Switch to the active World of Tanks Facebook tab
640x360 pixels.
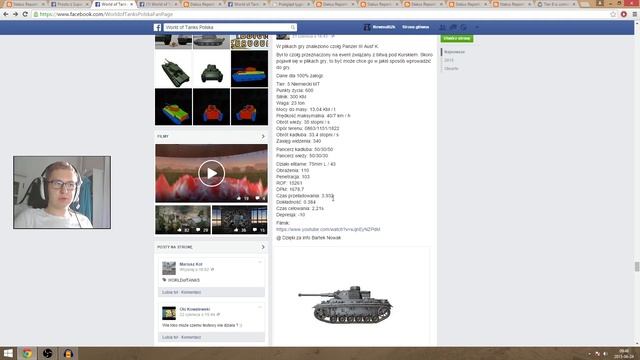point(113,4)
